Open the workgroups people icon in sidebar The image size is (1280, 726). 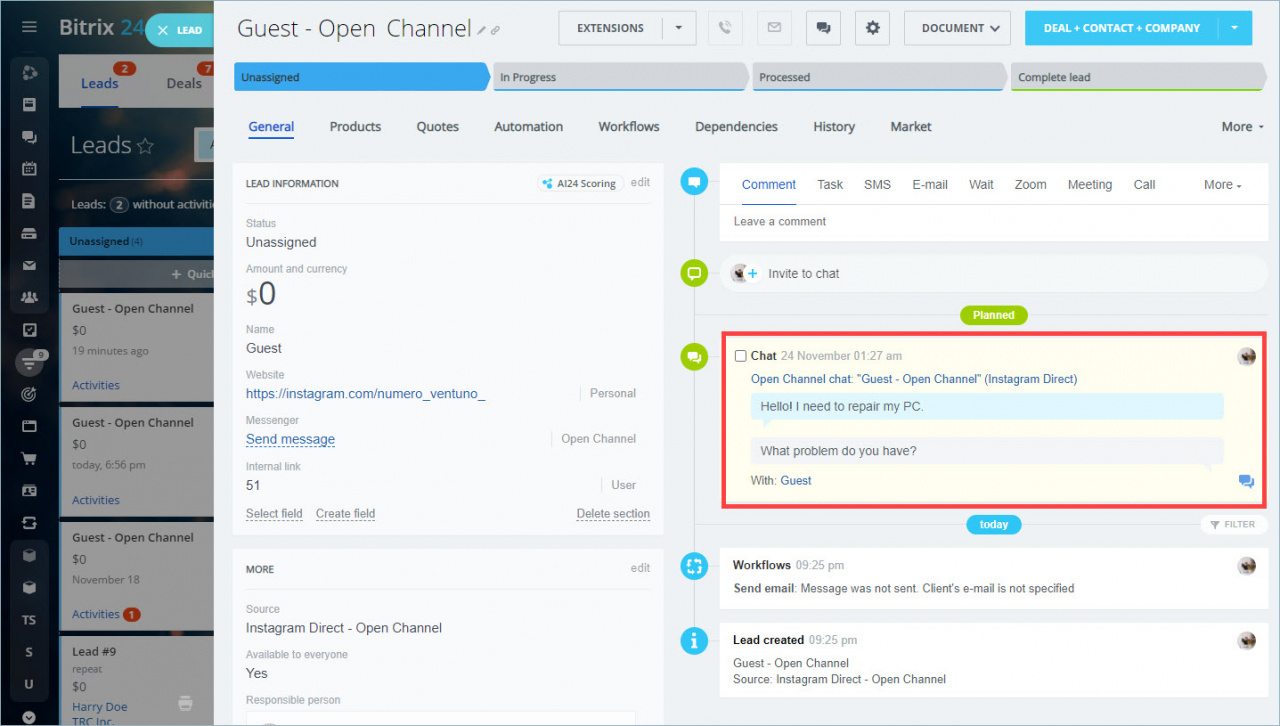coord(29,297)
